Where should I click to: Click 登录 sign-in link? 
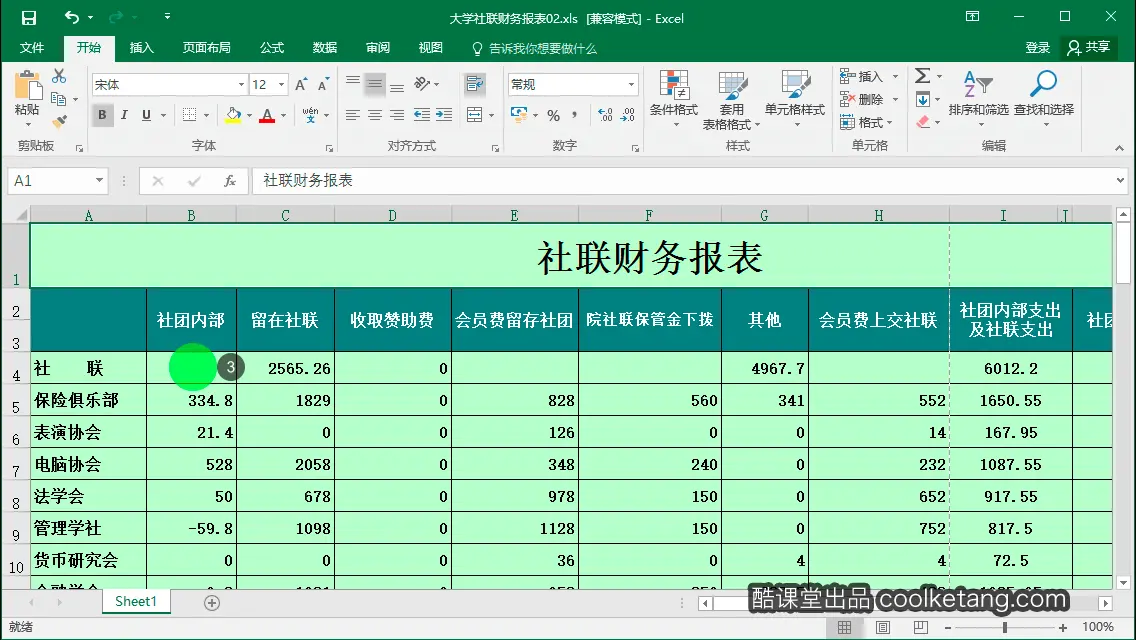(x=1037, y=48)
